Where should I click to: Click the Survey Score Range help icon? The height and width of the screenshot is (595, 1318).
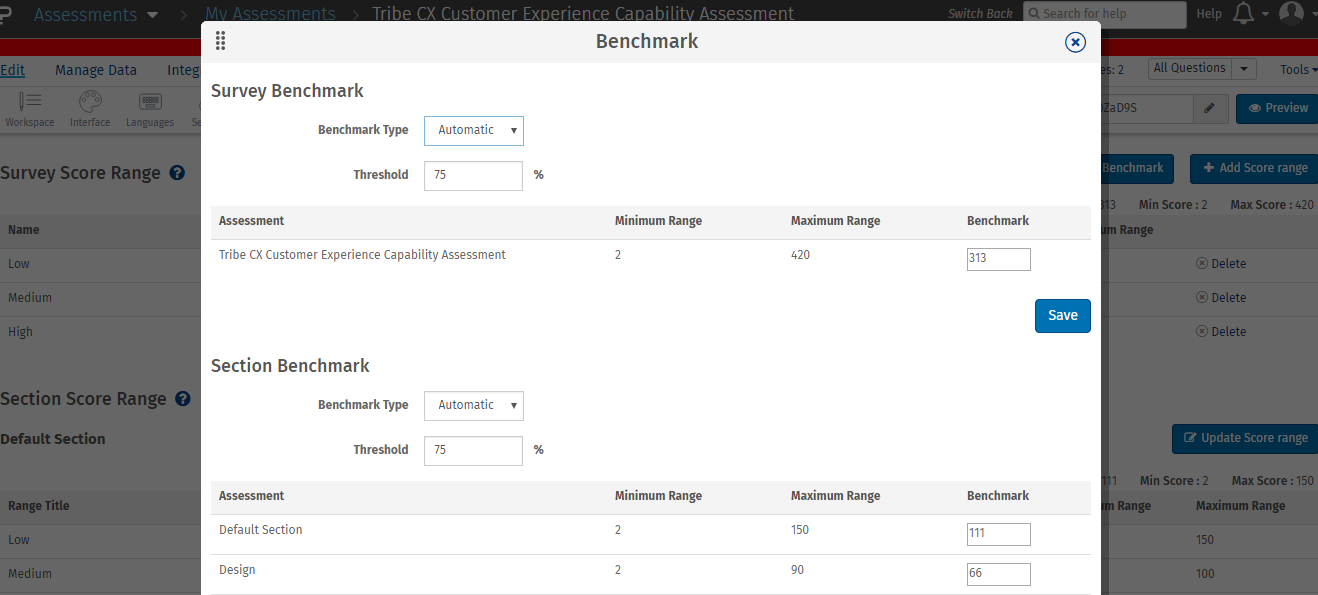tap(177, 173)
